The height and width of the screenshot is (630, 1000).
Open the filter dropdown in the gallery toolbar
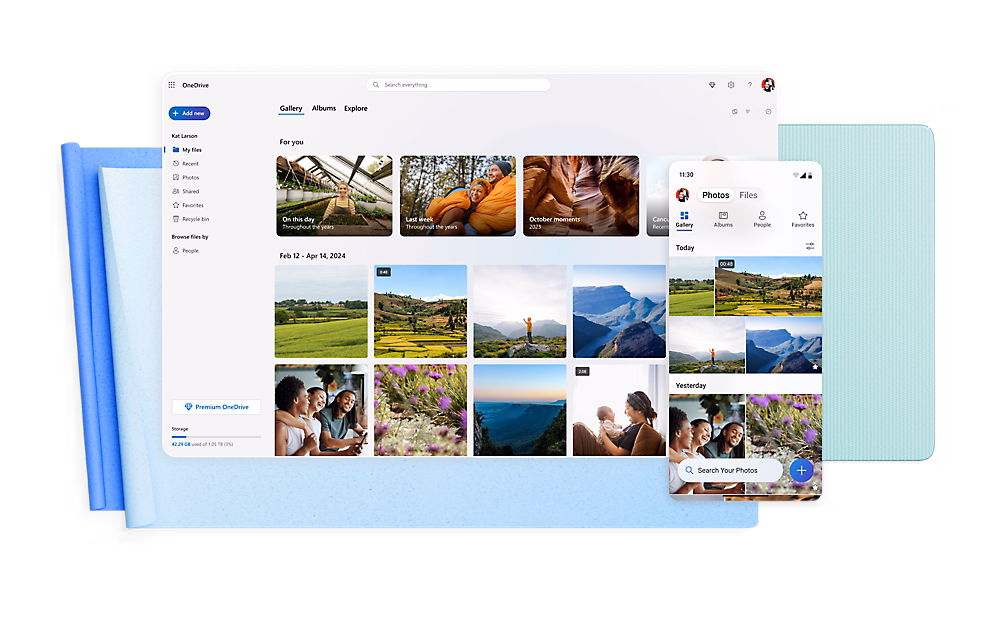747,112
